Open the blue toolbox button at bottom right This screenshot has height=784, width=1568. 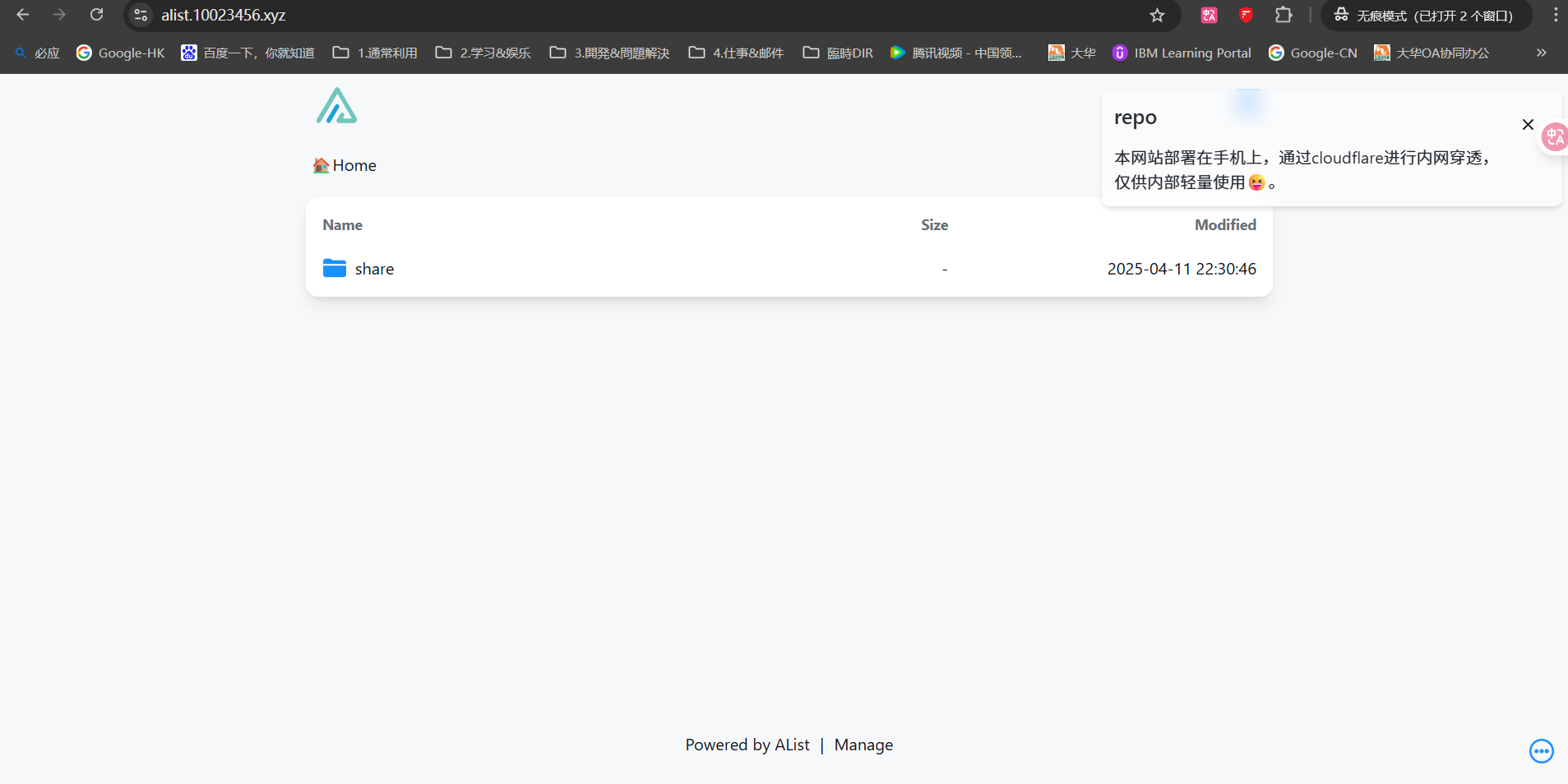tap(1541, 750)
